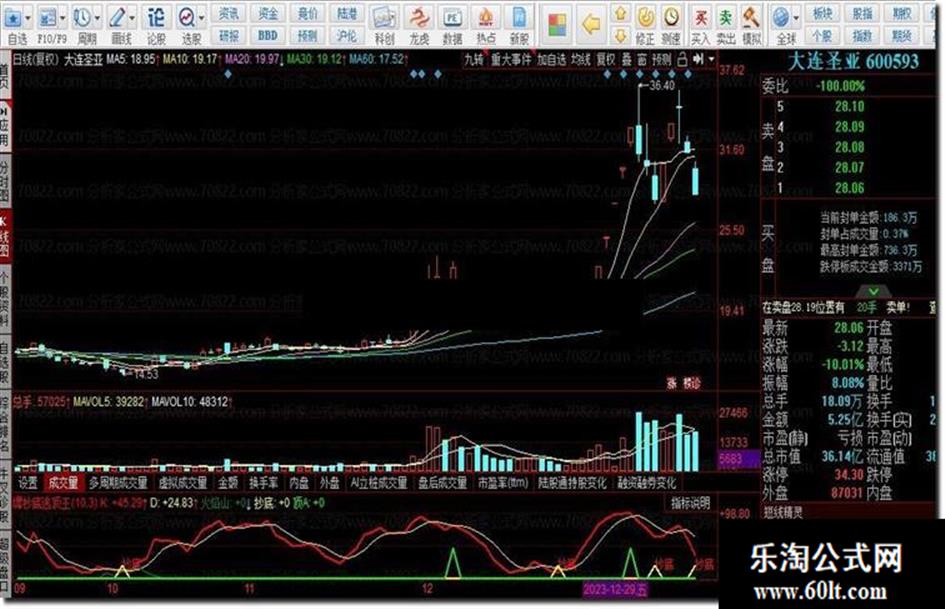
Task: Expand the dropdown arrow next to 全球
Action: tap(796, 19)
